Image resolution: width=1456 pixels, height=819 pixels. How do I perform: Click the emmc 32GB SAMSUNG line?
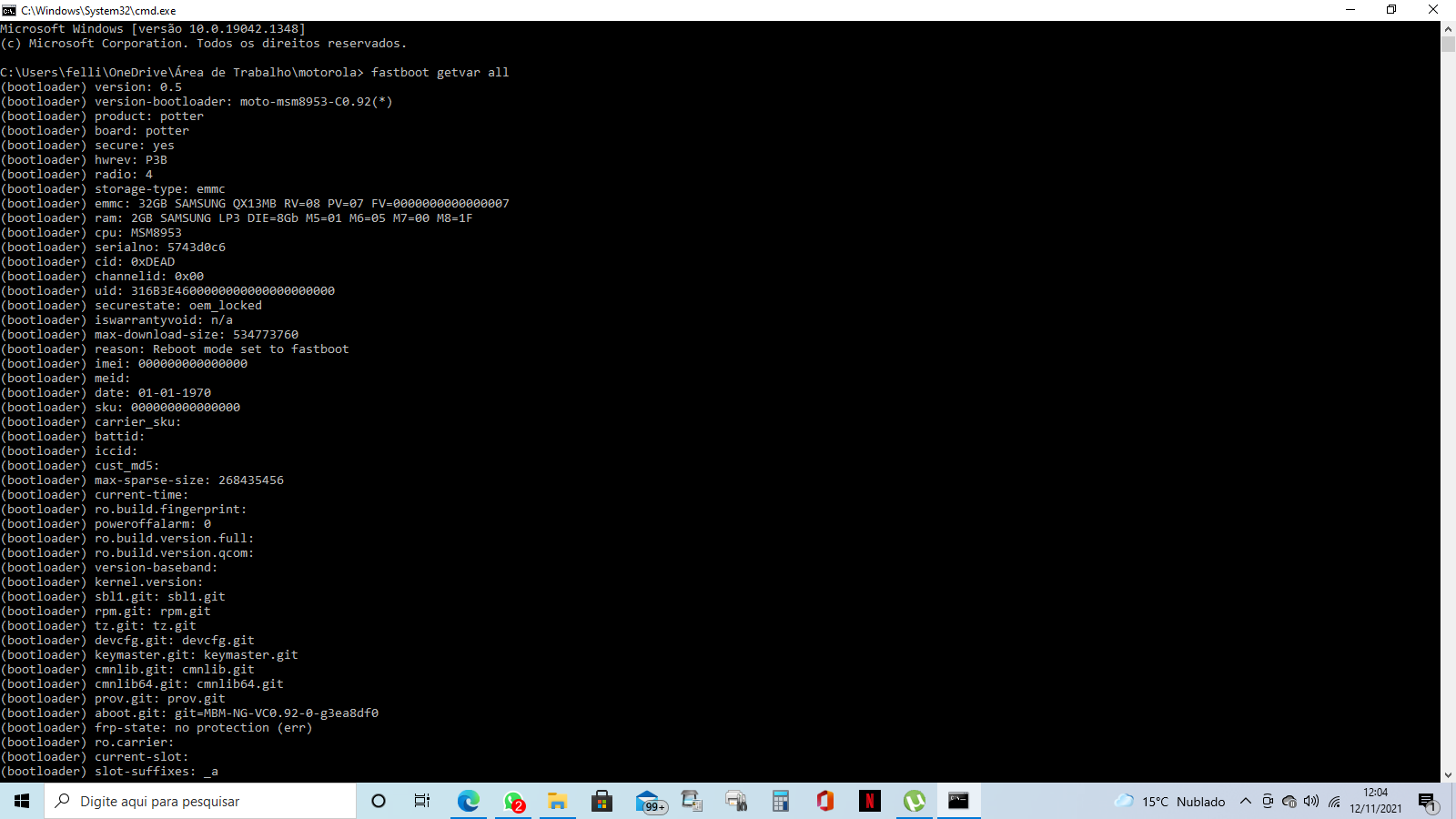[255, 204]
